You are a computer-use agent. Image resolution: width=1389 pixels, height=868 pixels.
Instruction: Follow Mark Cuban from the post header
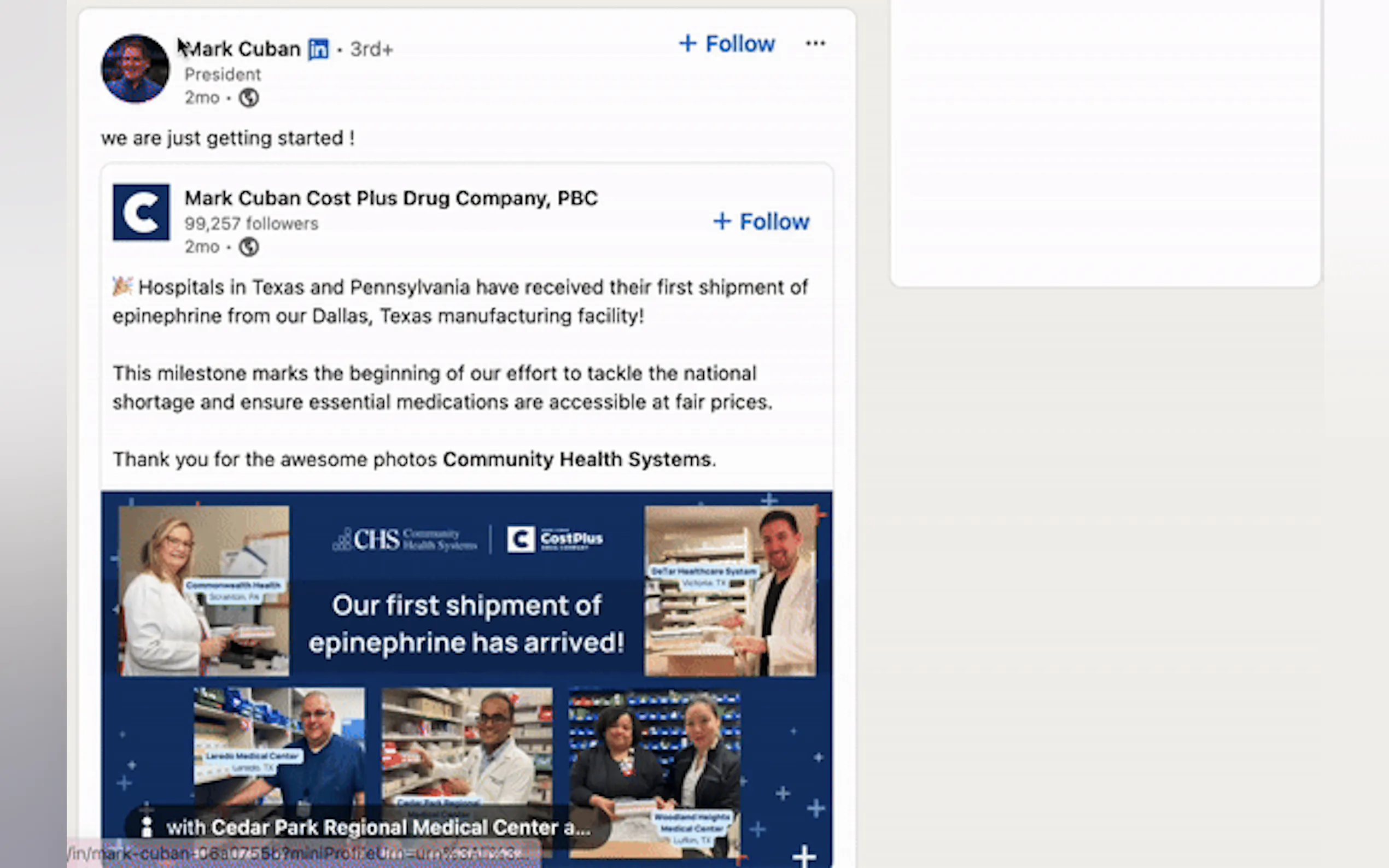(x=727, y=44)
